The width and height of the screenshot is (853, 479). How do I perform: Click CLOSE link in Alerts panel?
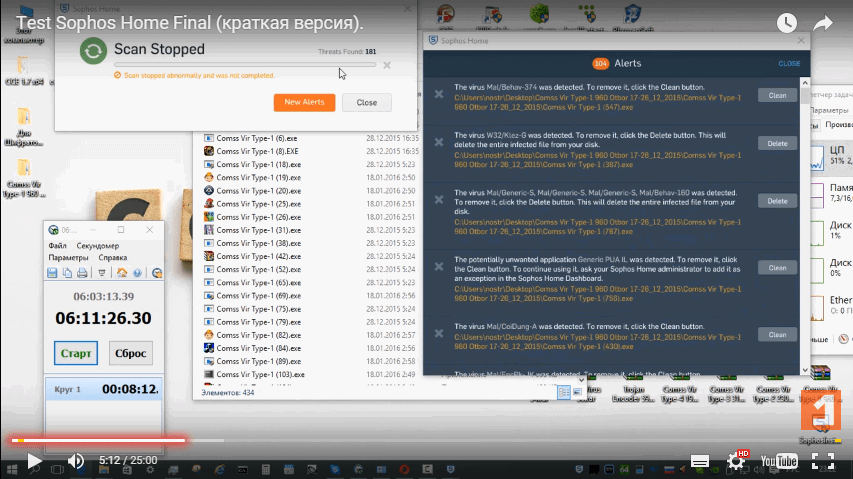(789, 64)
